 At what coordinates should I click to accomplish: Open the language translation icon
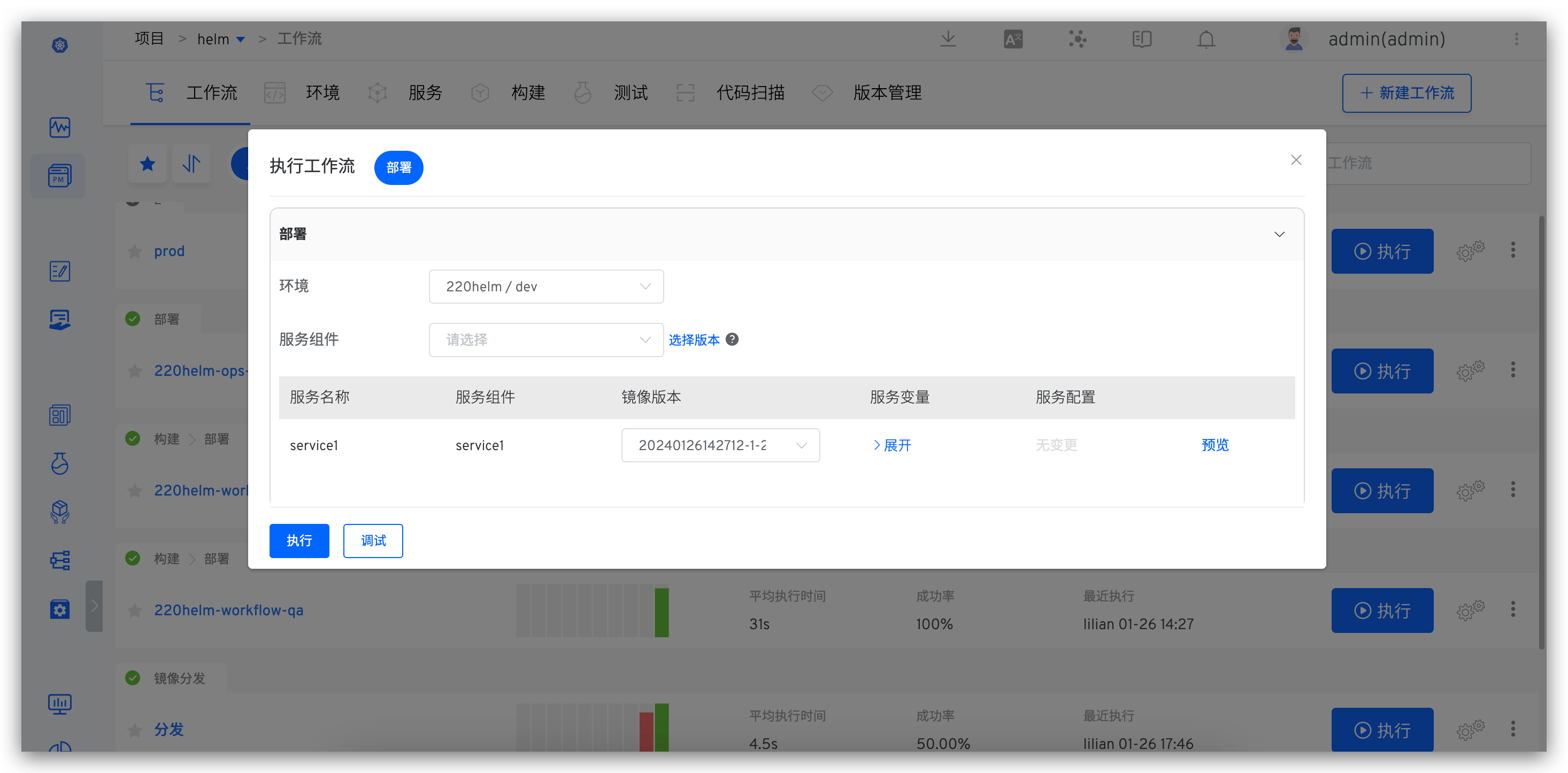point(1013,40)
